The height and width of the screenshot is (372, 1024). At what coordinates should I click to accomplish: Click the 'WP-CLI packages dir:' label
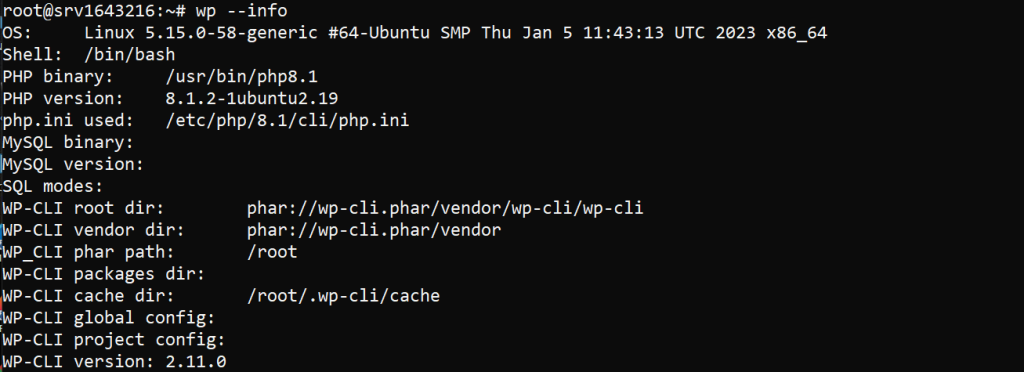(x=103, y=274)
